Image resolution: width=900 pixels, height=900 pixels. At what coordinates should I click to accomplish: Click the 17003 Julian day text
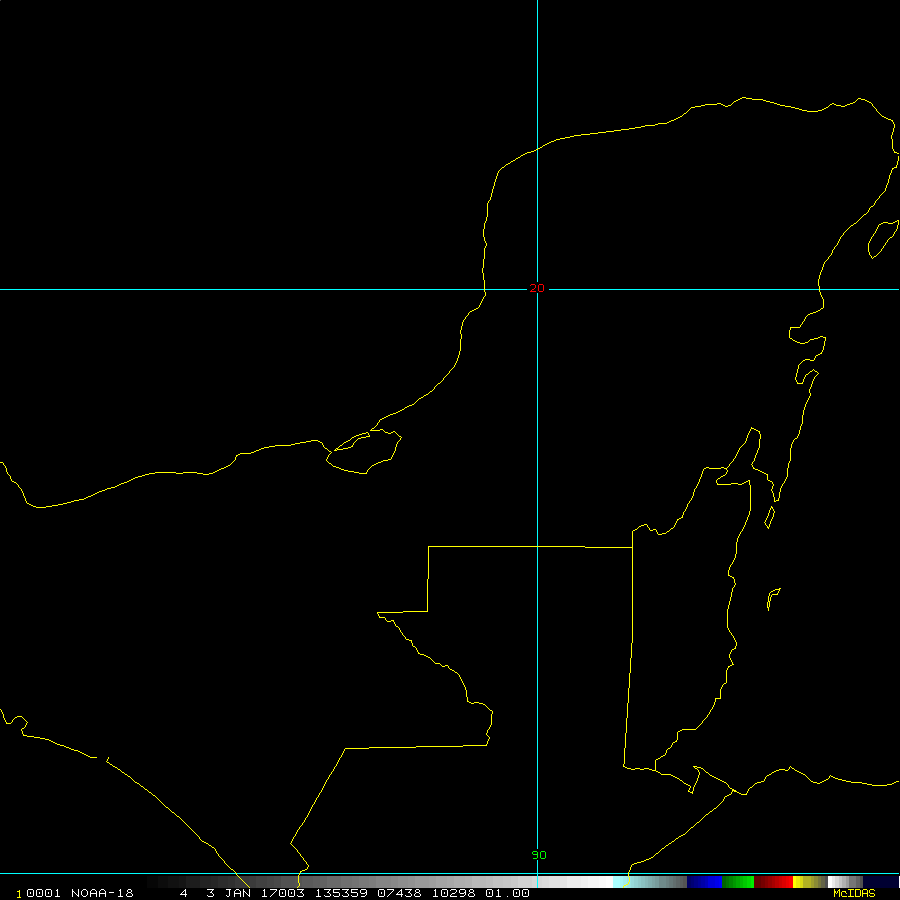coord(284,893)
